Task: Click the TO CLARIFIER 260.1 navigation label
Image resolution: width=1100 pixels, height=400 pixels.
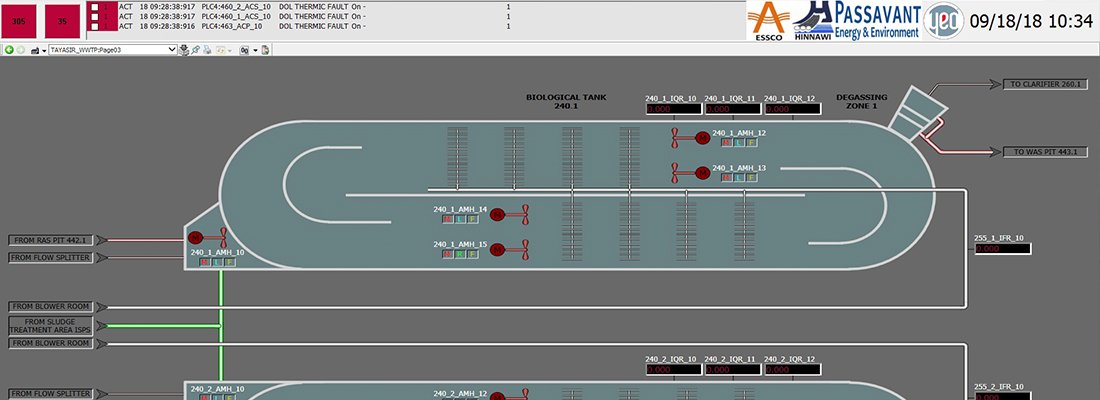Action: [1045, 85]
